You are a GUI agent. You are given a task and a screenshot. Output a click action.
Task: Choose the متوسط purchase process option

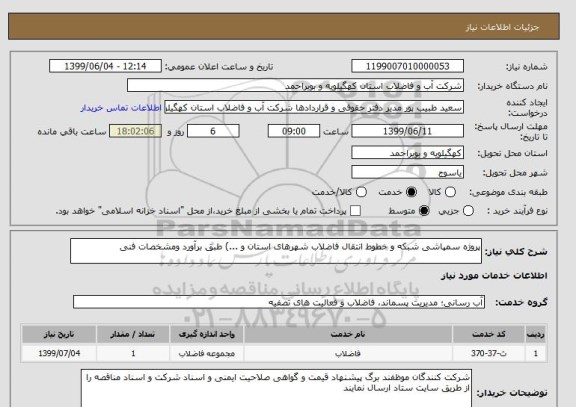(424, 211)
